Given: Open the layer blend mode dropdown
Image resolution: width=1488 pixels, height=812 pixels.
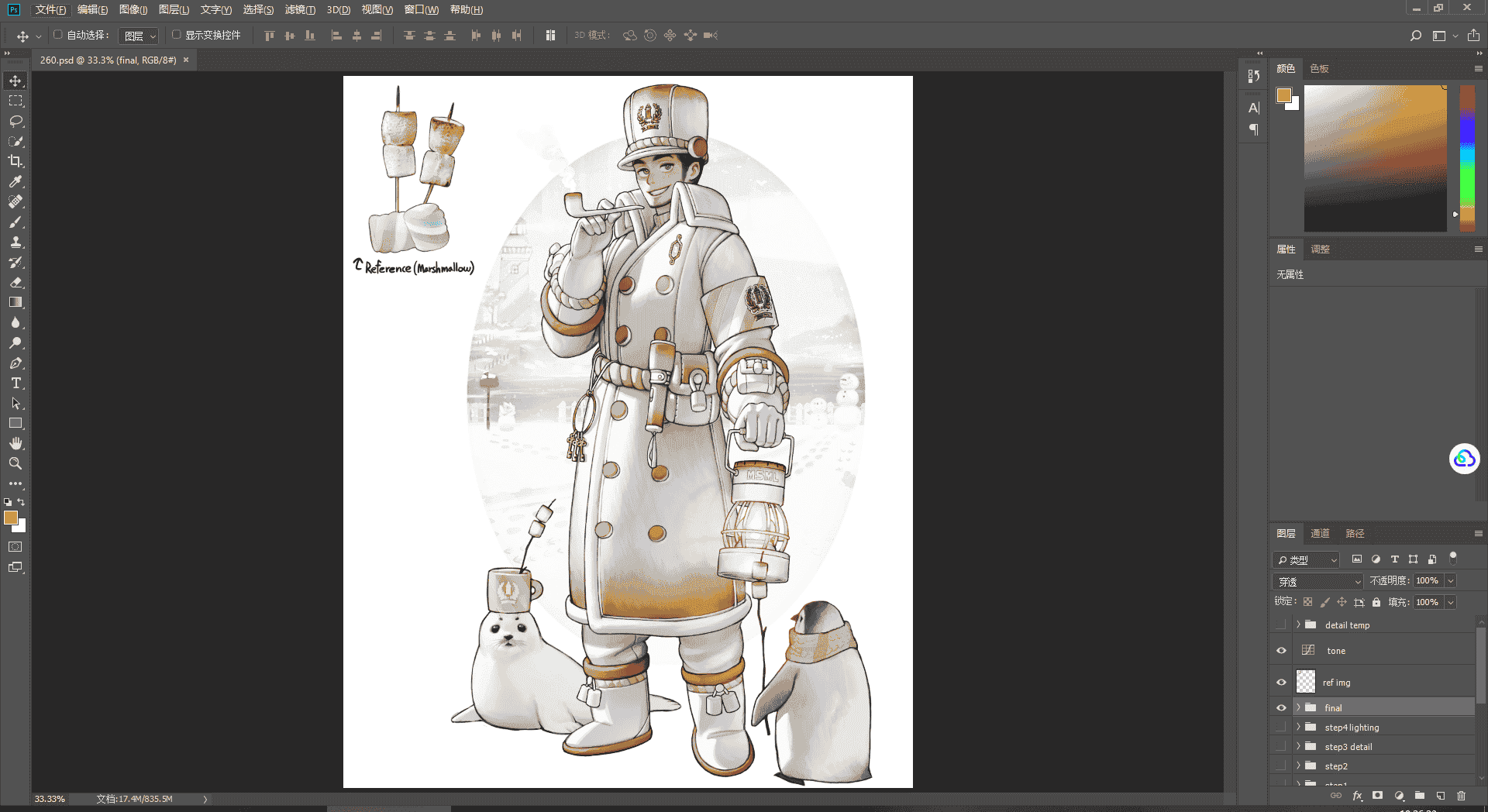Looking at the screenshot, I should (x=1318, y=581).
